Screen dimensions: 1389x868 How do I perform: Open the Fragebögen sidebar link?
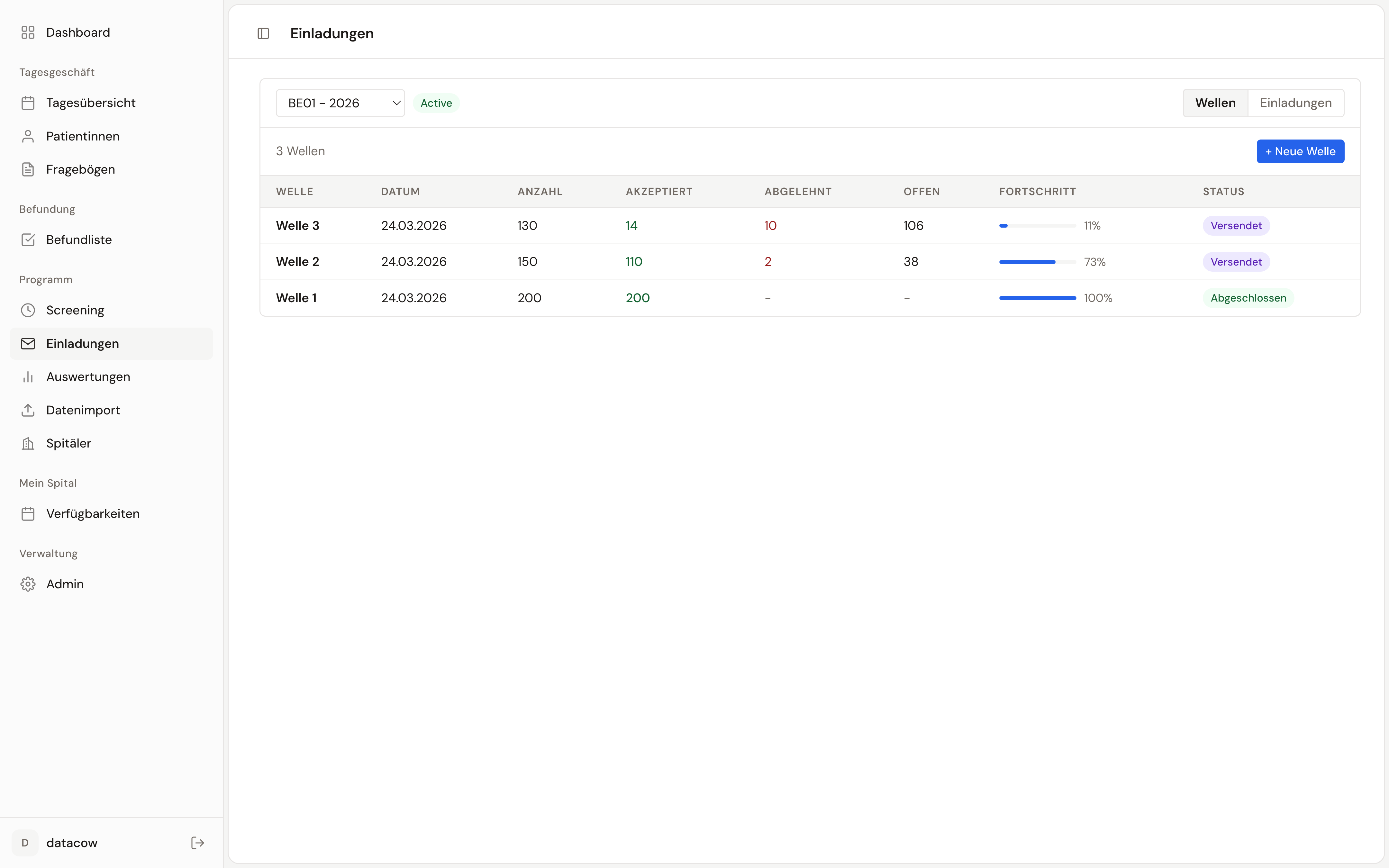[80, 169]
